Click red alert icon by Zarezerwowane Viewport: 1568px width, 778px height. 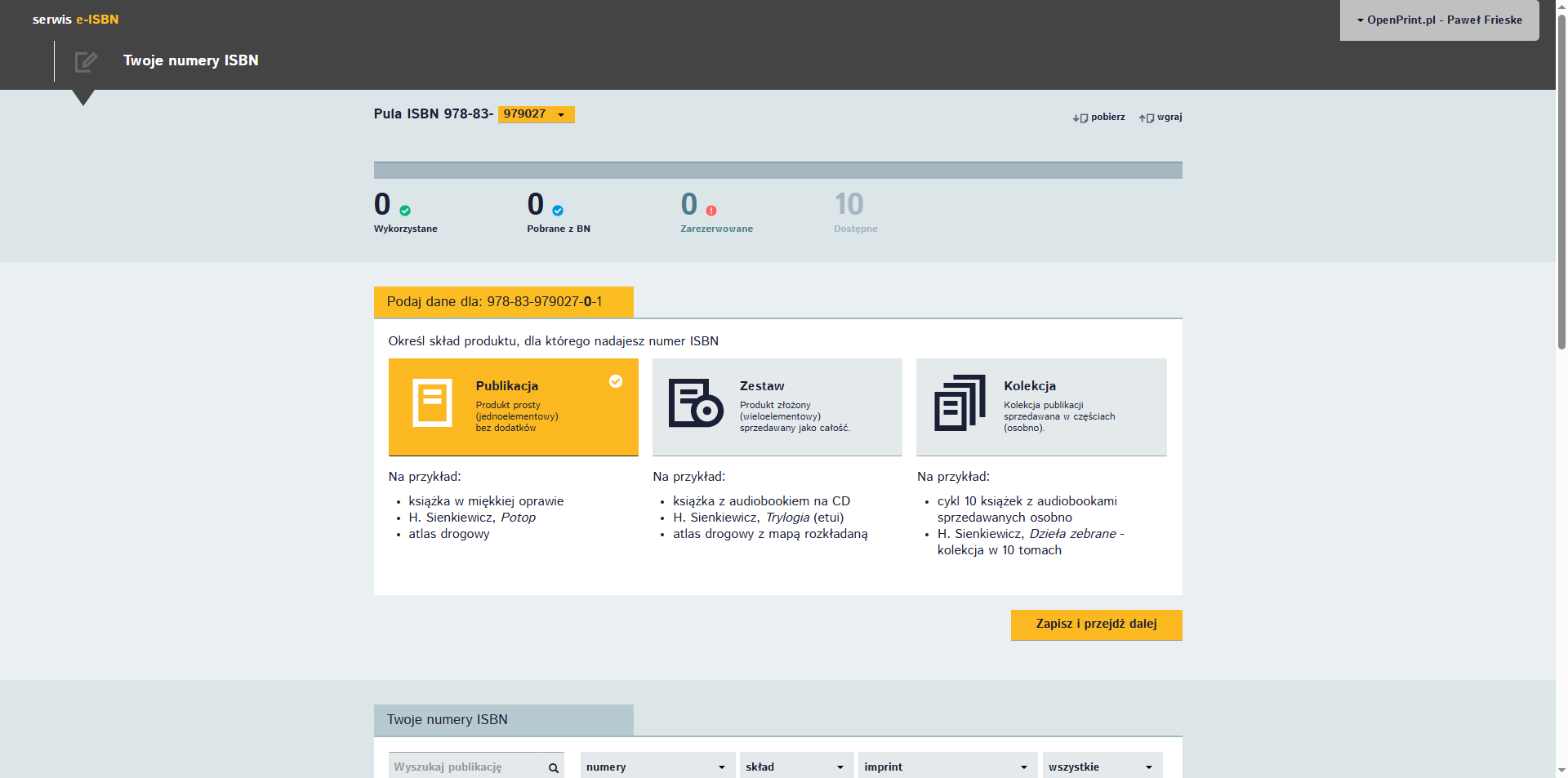(x=711, y=211)
